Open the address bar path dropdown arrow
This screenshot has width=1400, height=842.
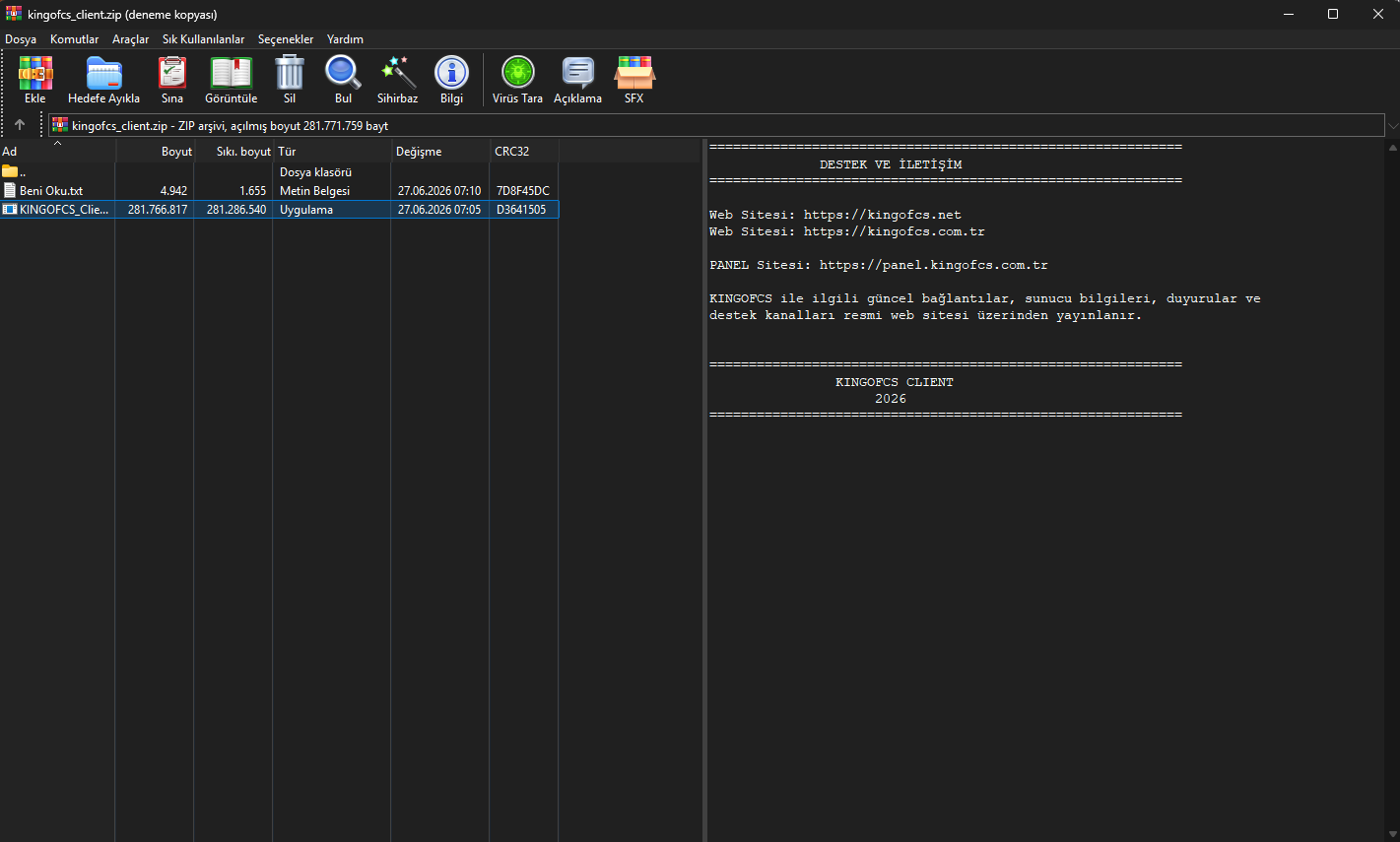(1392, 126)
